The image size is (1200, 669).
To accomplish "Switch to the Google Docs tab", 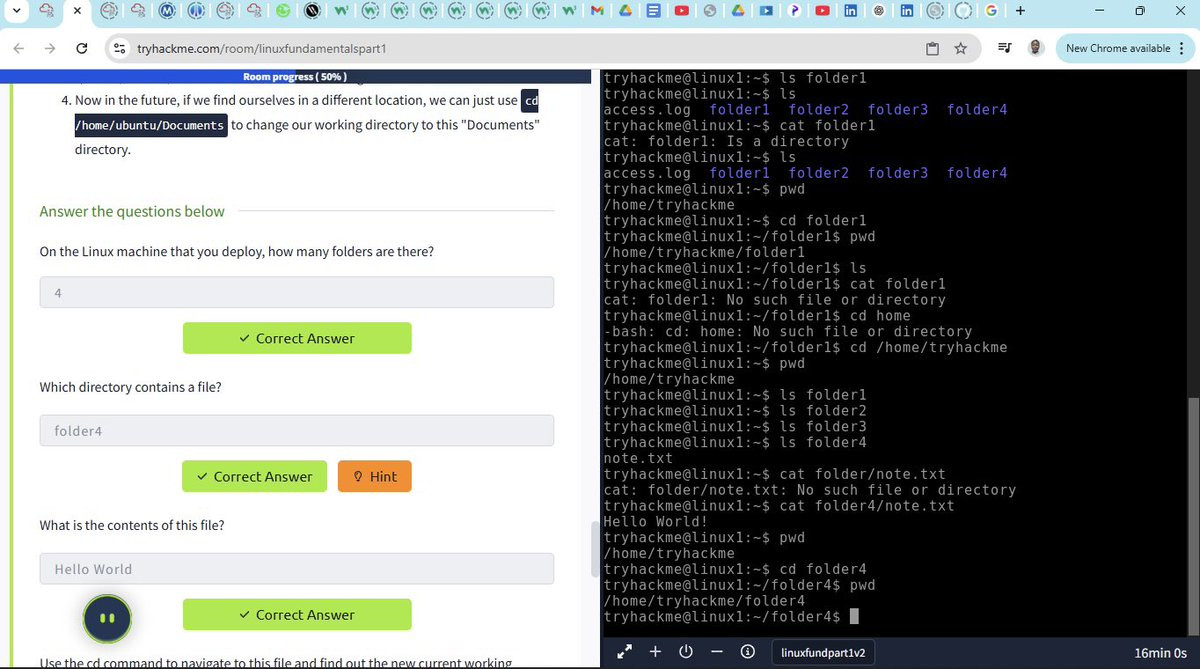I will pyautogui.click(x=653, y=12).
